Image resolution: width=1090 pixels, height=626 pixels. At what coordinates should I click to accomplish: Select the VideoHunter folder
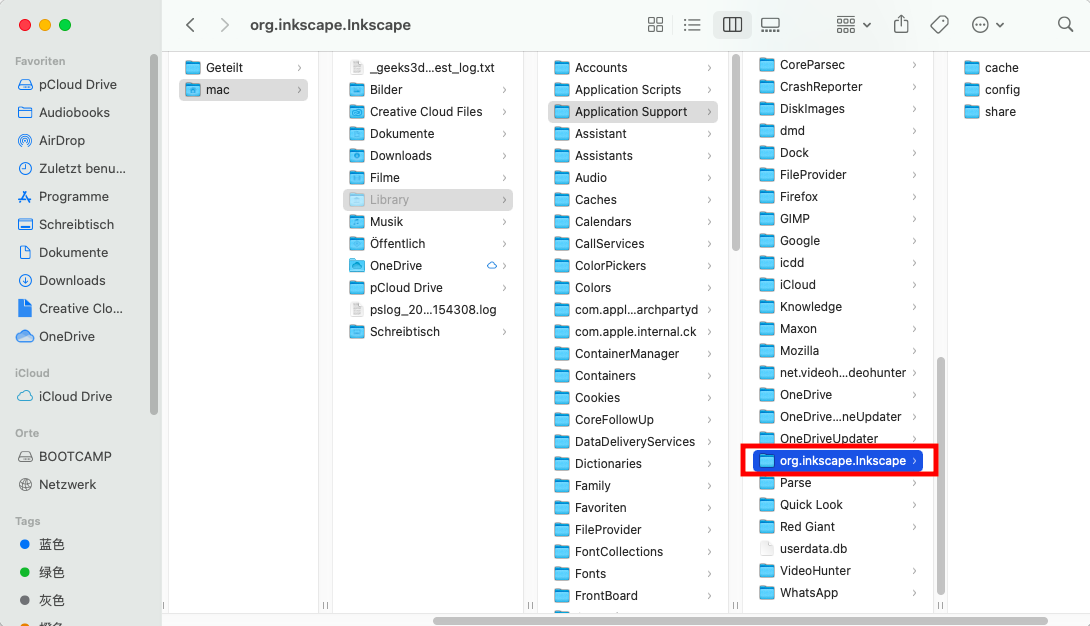tap(838, 571)
